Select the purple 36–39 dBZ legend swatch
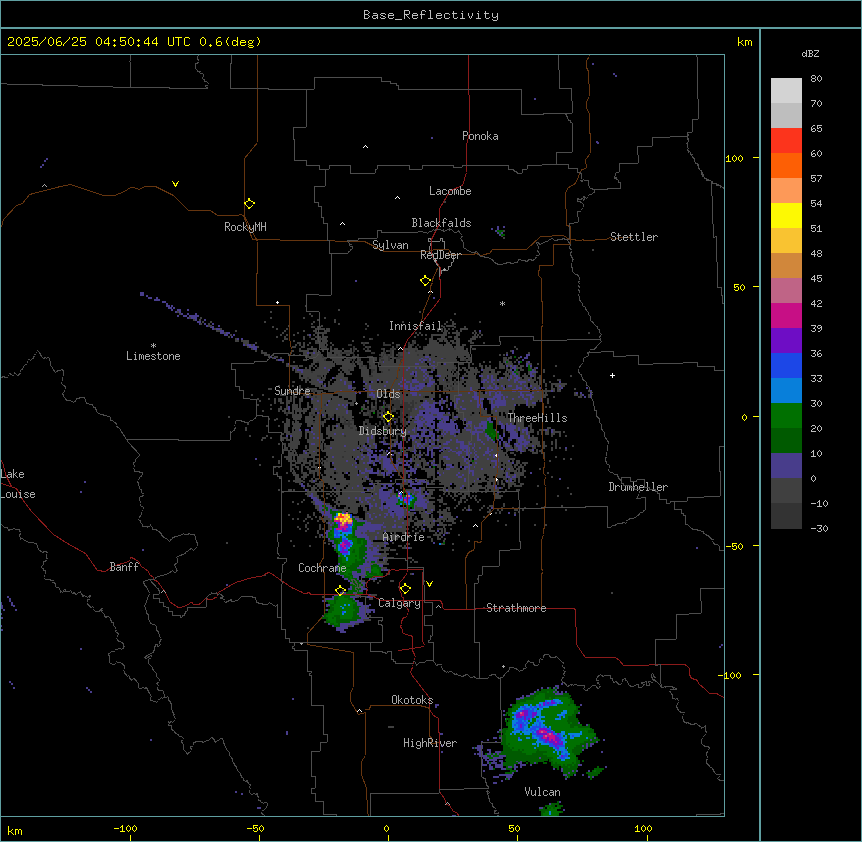Viewport: 862px width, 842px height. (786, 341)
